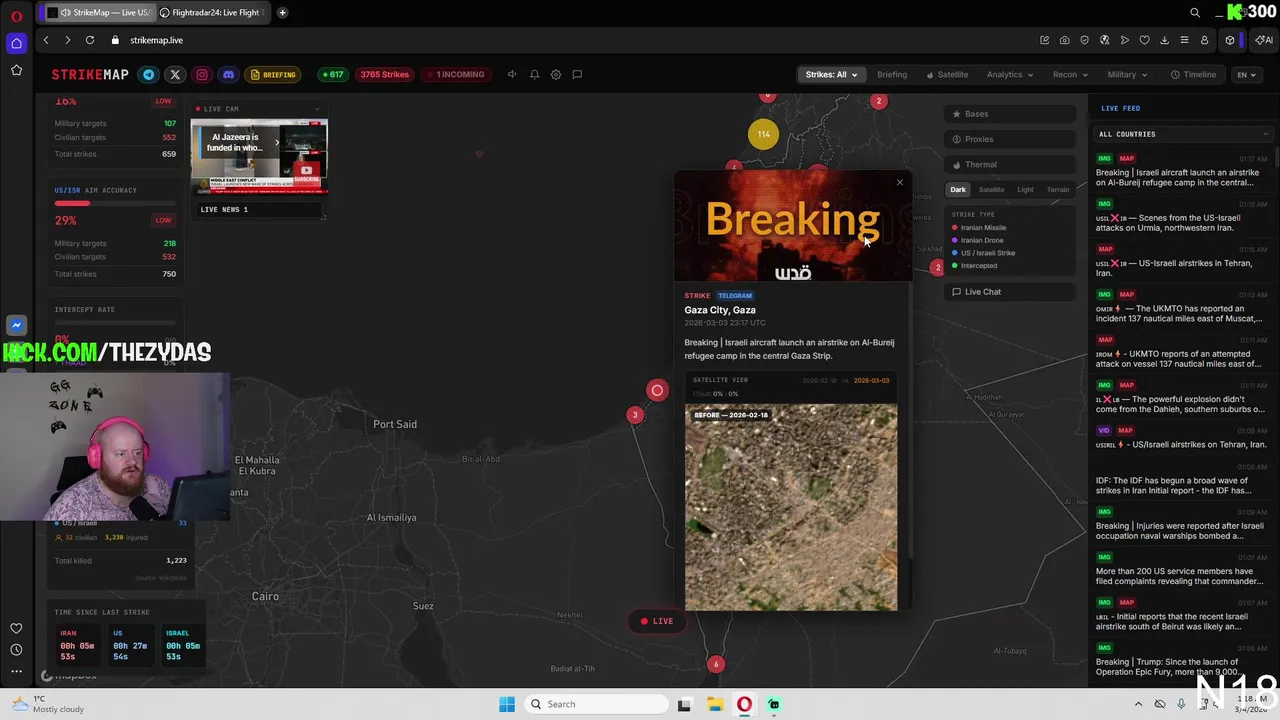
Task: Open Live Chat panel
Action: click(x=1012, y=292)
